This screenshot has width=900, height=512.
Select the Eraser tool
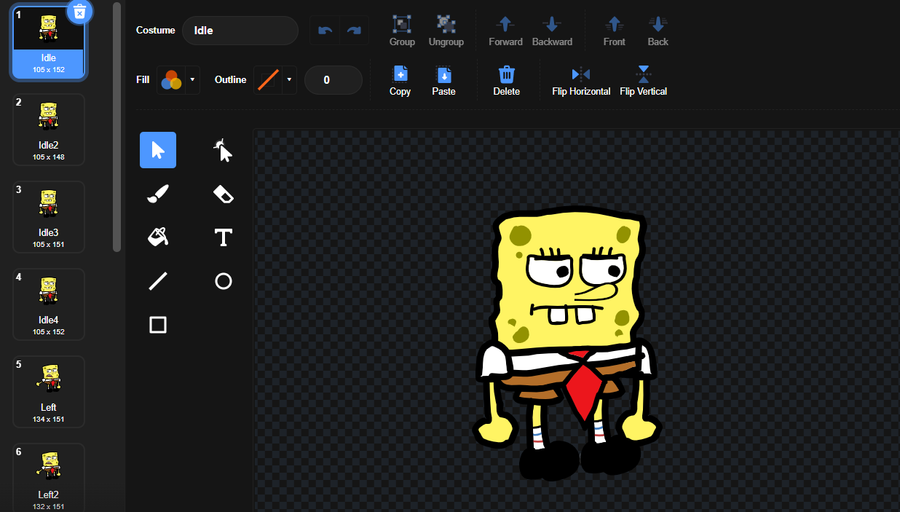[x=223, y=194]
